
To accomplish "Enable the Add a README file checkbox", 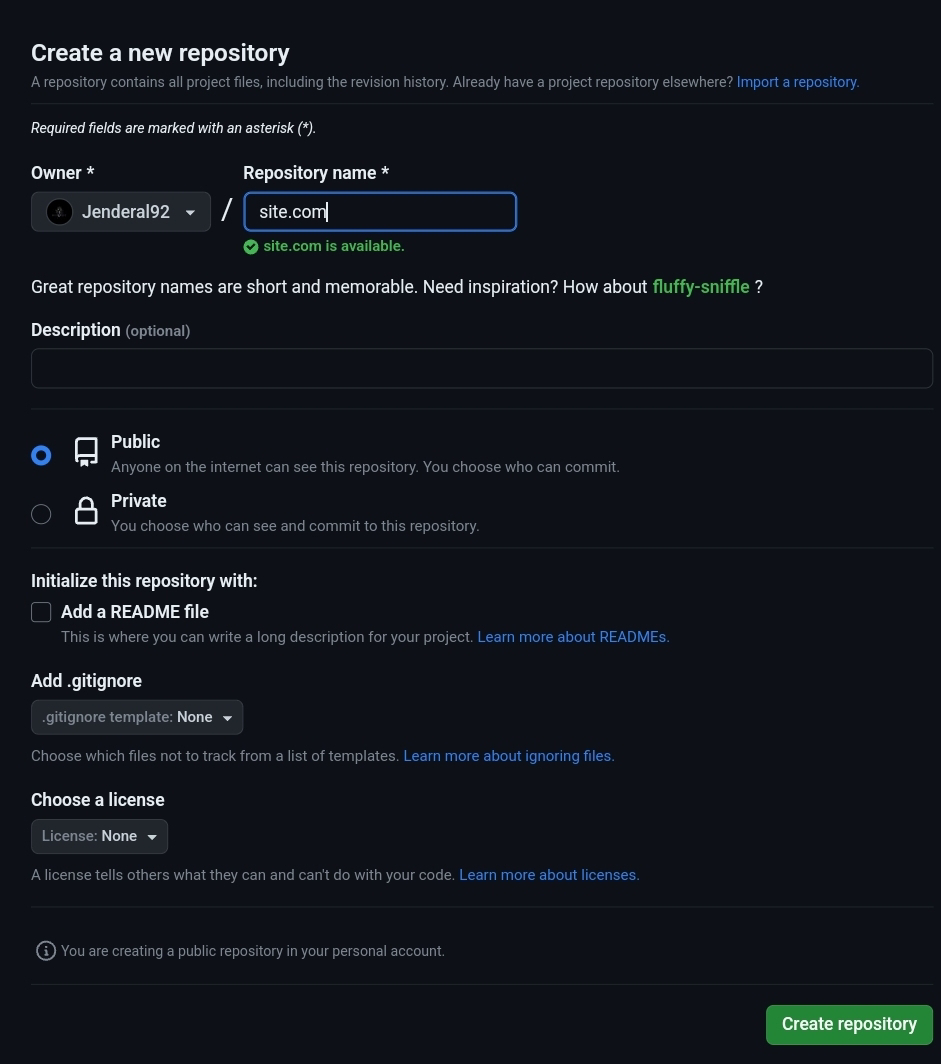I will (41, 612).
